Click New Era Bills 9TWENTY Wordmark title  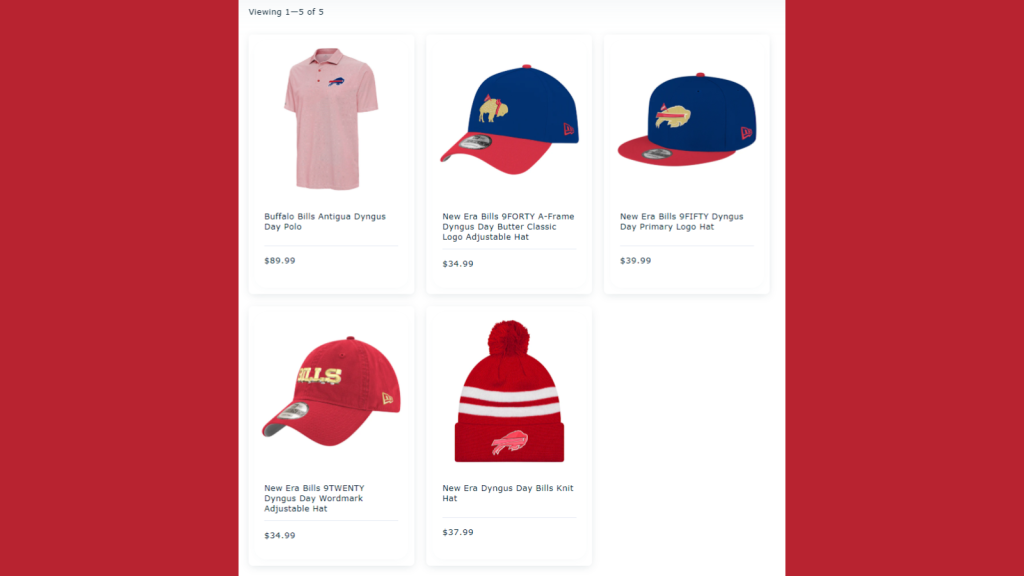tap(314, 498)
